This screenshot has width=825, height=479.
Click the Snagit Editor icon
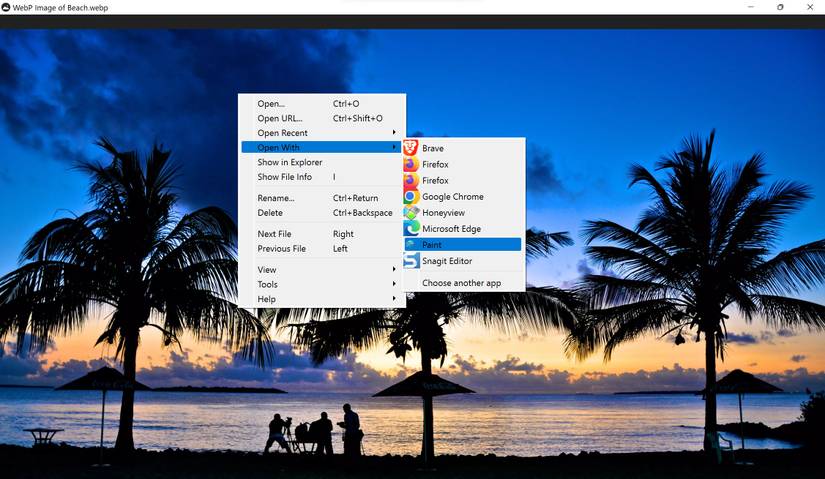tap(411, 261)
